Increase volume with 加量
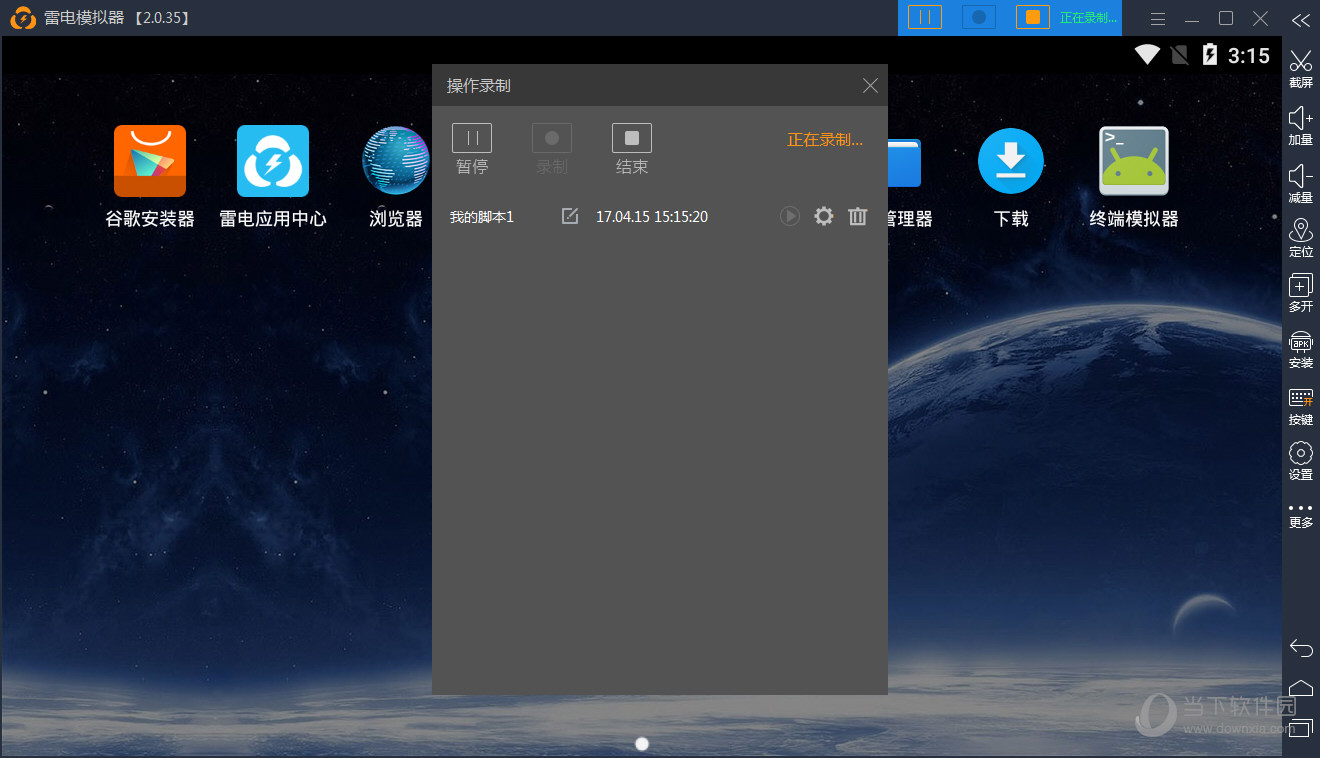This screenshot has width=1320, height=758. click(1301, 126)
